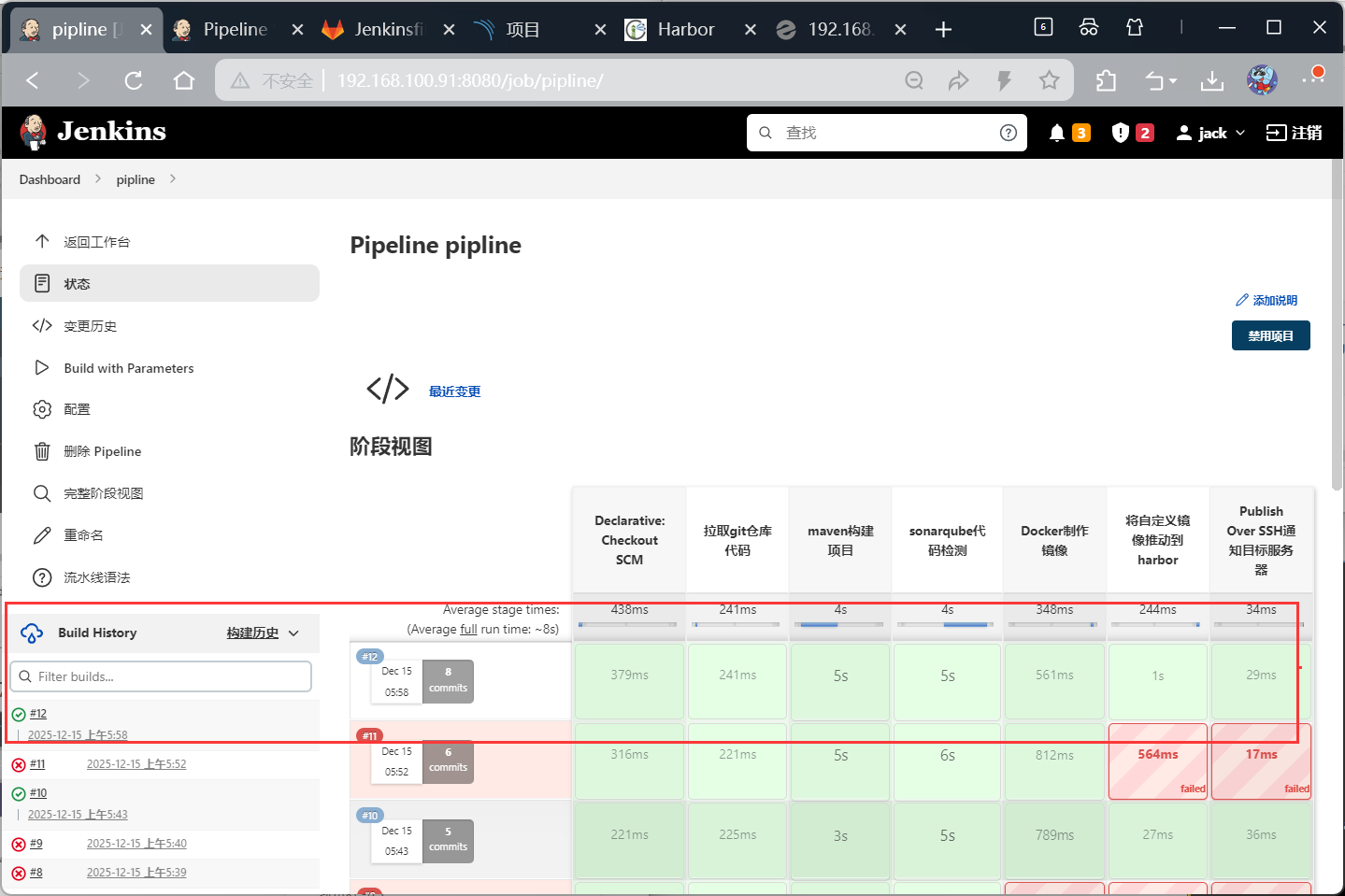Click build #9 failed status icon

point(19,845)
